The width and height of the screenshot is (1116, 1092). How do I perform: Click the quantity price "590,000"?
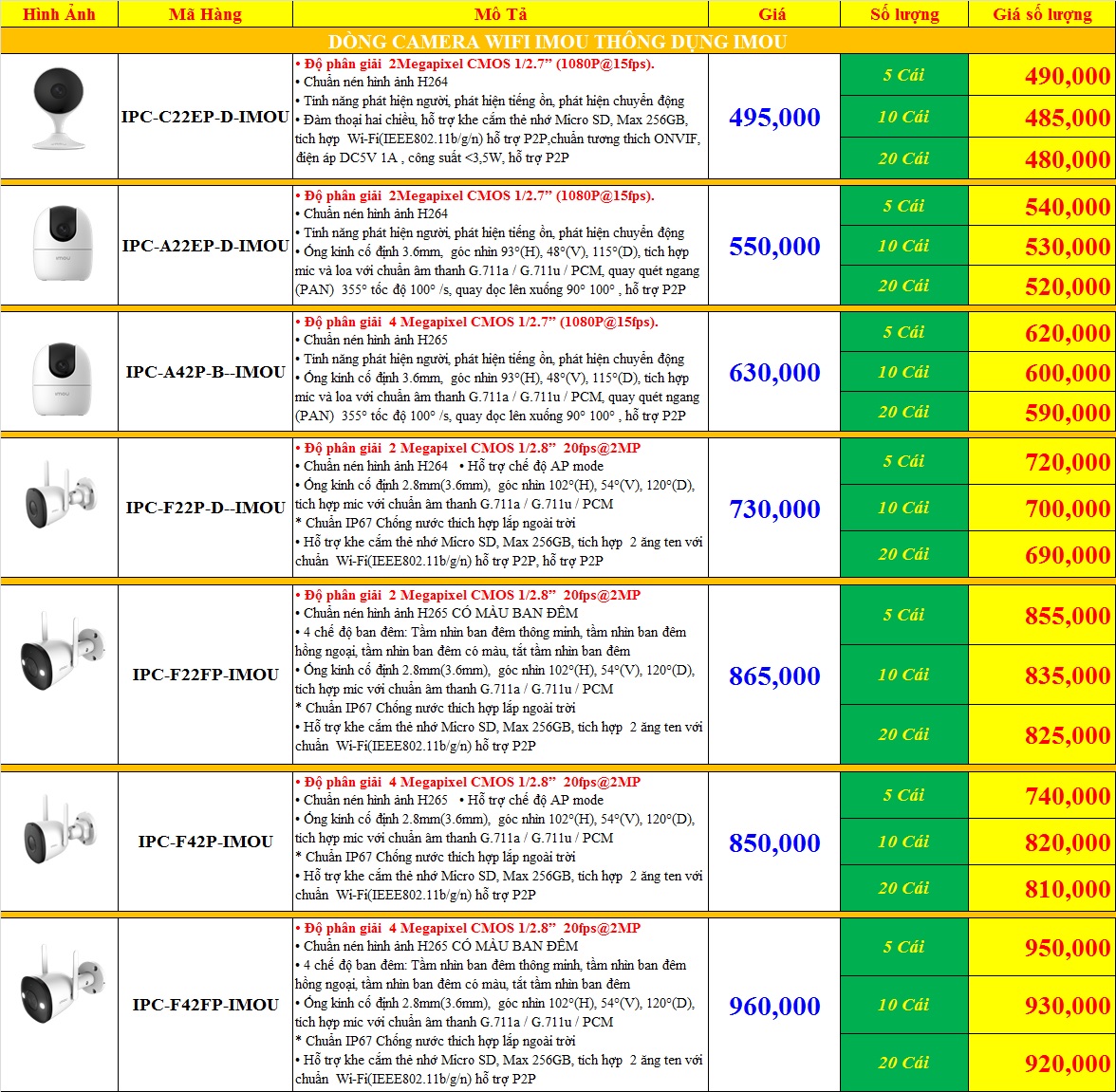pos(1068,413)
